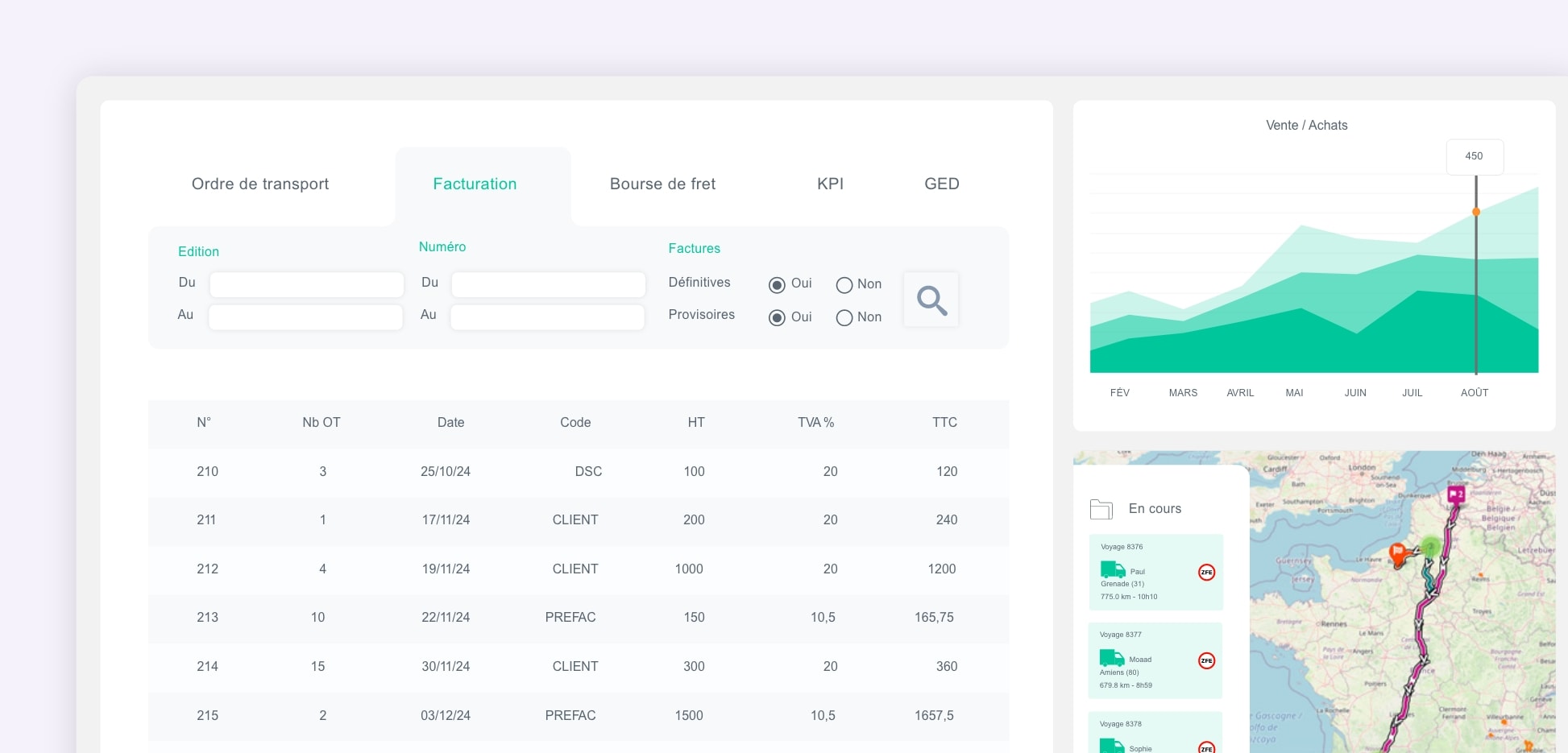
Task: Open invoice row number 213
Action: [207, 618]
